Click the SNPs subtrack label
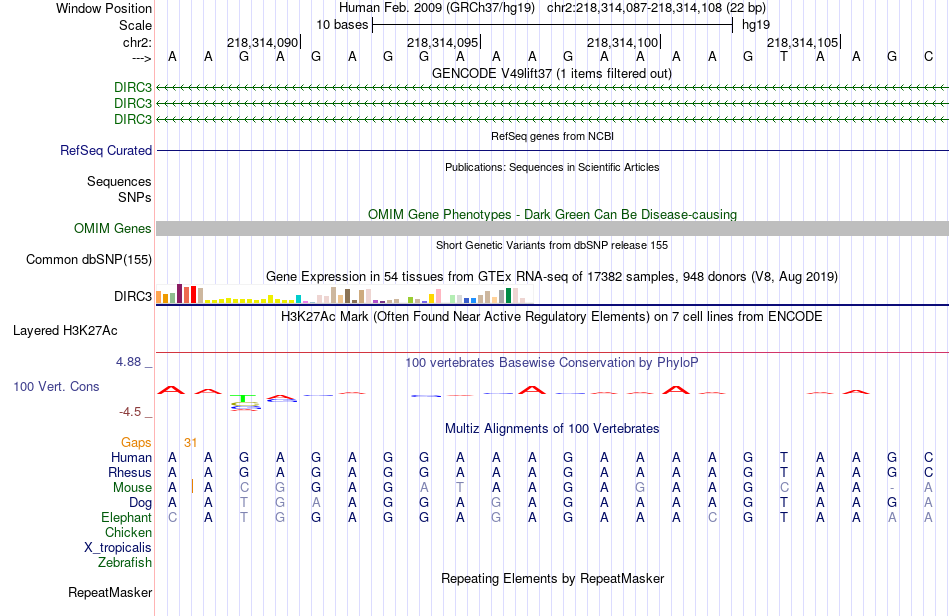This screenshot has width=950, height=616. [135, 197]
